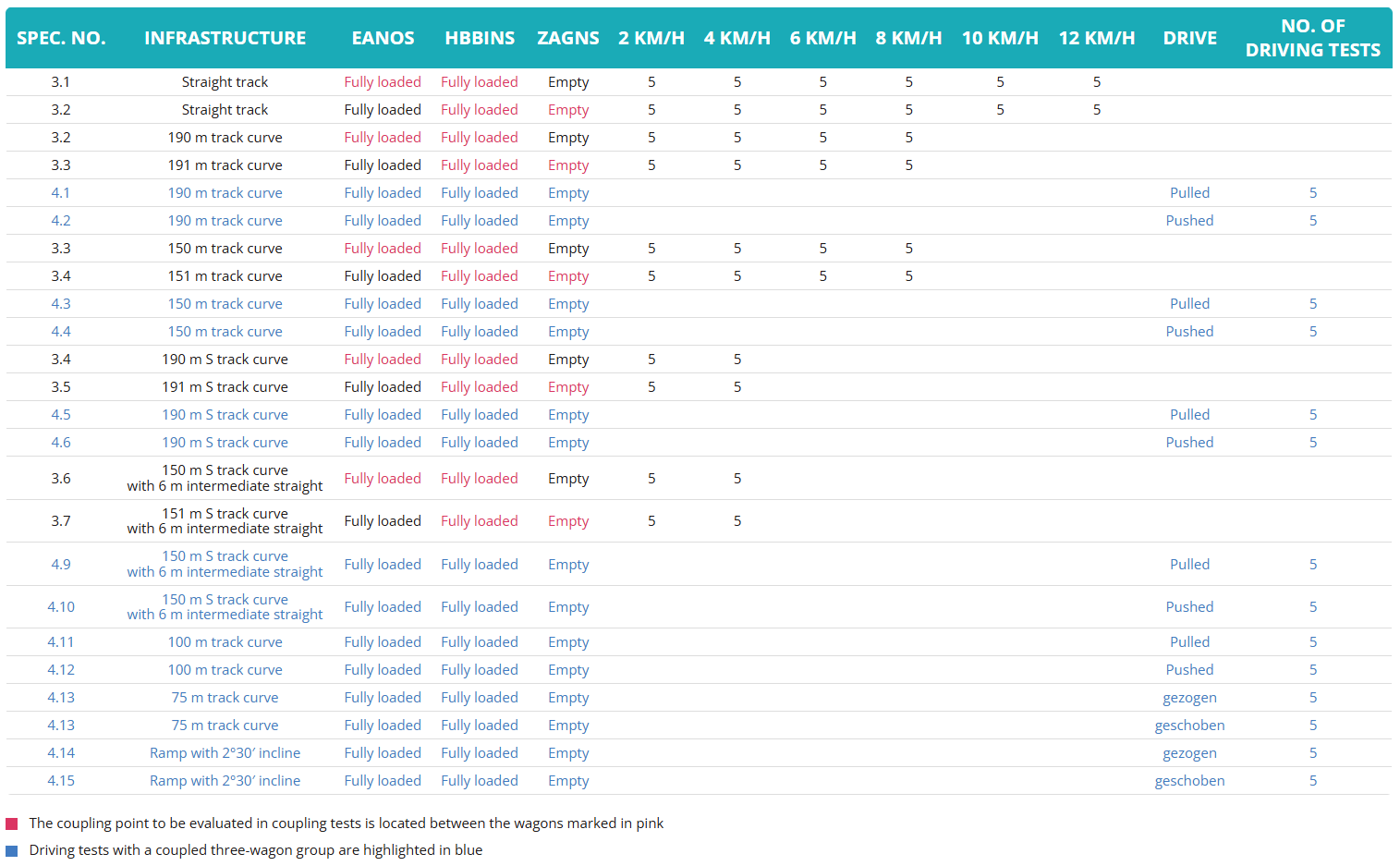Click the blue legend color square
1400x866 pixels.
[12, 850]
